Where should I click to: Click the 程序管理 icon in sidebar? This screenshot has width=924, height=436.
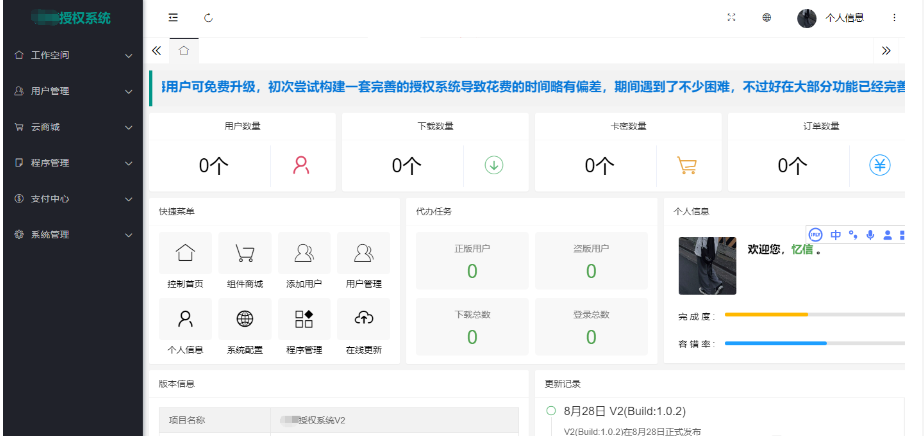[19, 163]
